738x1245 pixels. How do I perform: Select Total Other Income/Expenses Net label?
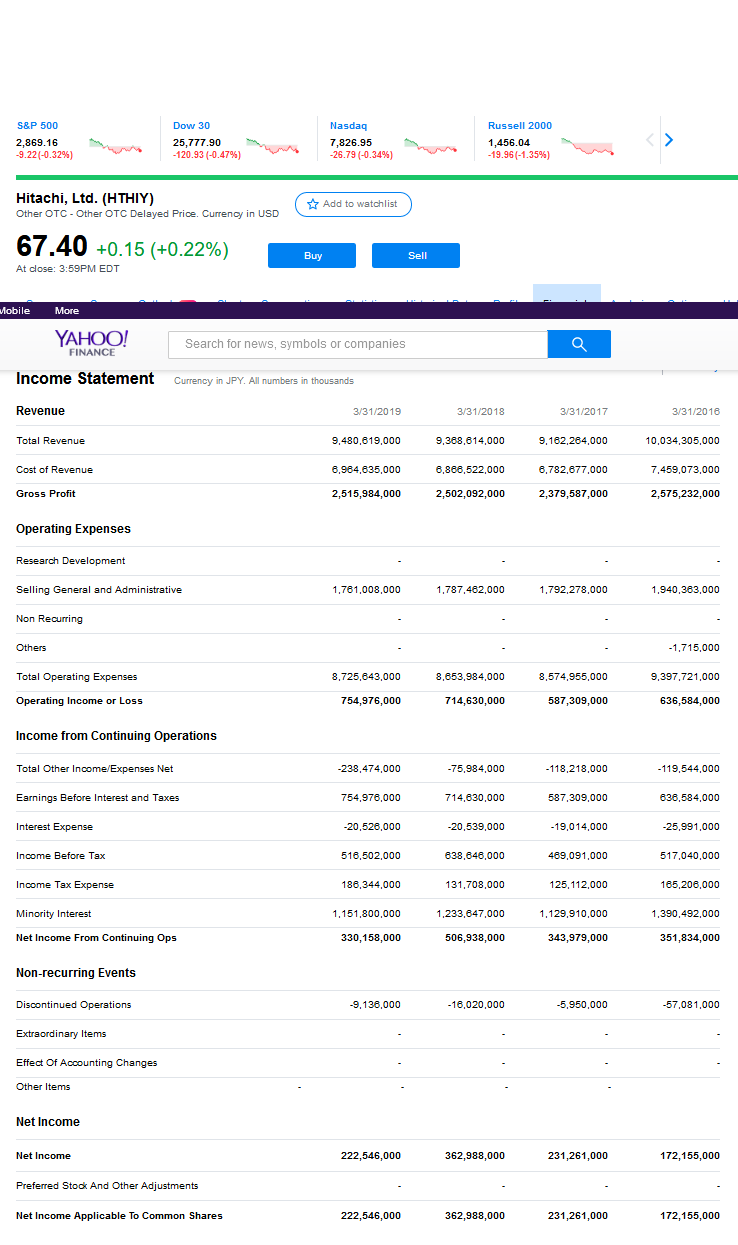95,769
